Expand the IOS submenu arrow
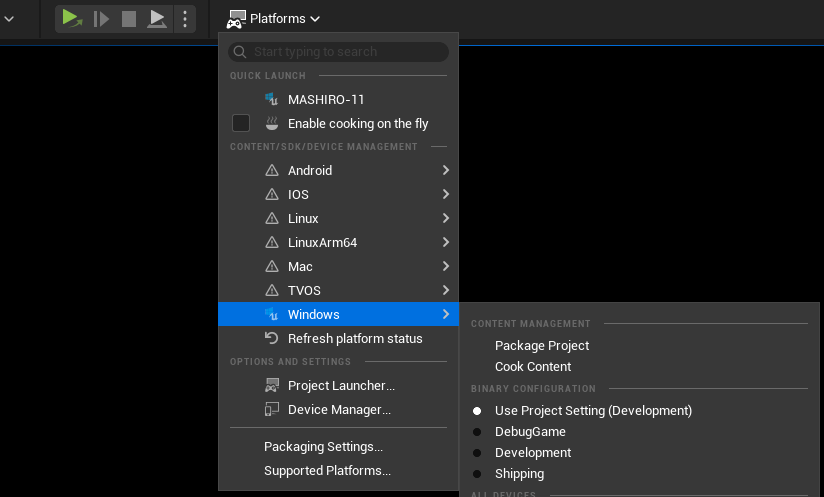Screen dimensions: 824x497 [446, 194]
